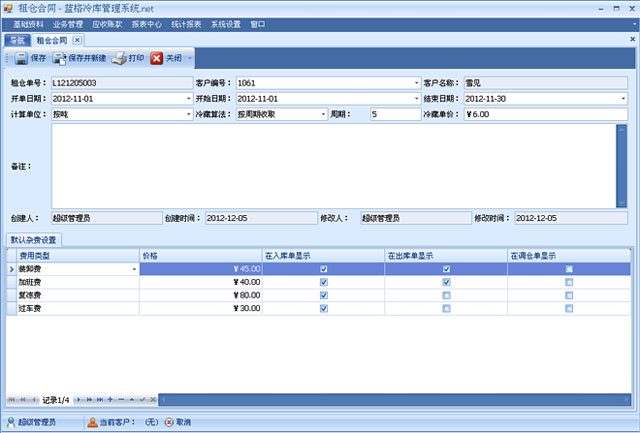640x433 pixels.
Task: Check 在调仓单显示 for 过车费
Action: coord(569,309)
